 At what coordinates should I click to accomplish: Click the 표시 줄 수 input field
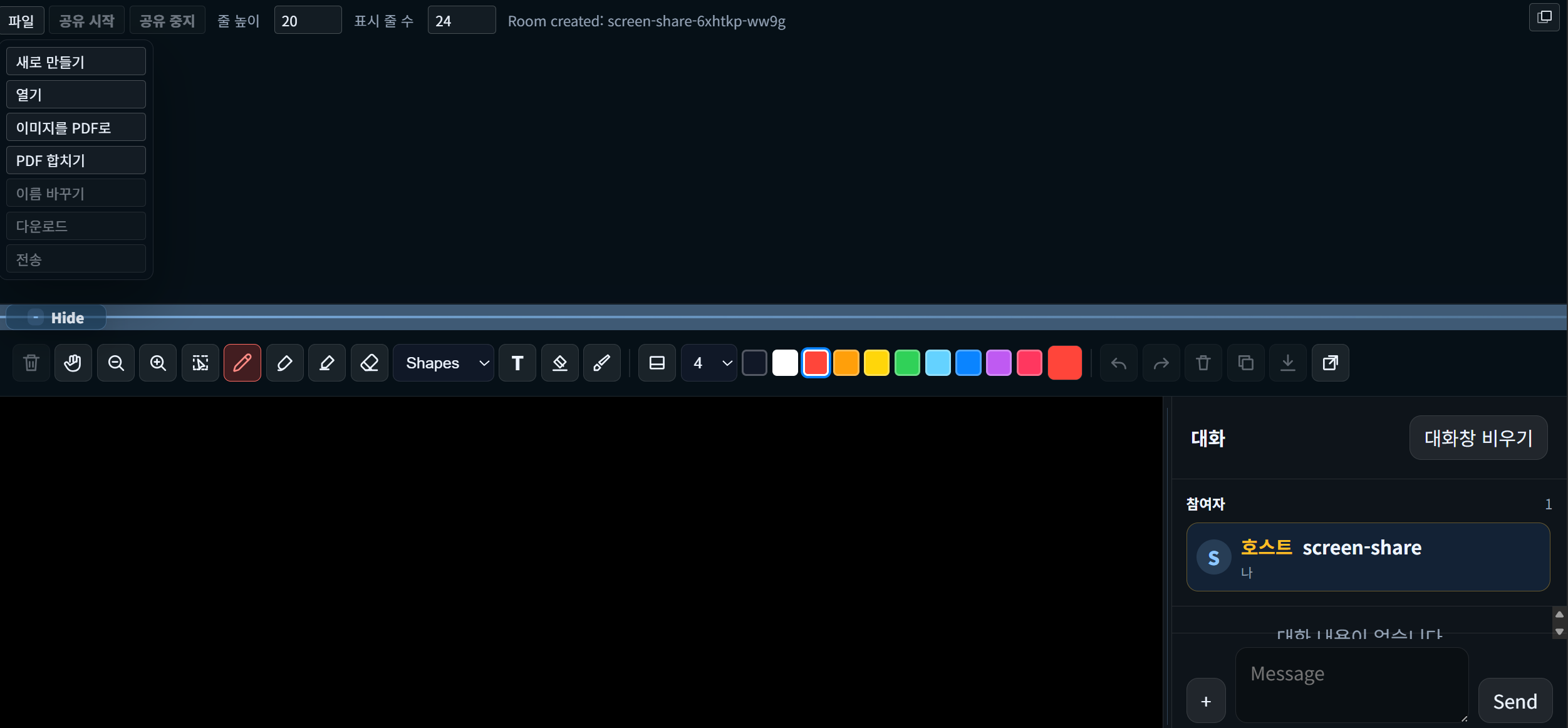point(462,21)
